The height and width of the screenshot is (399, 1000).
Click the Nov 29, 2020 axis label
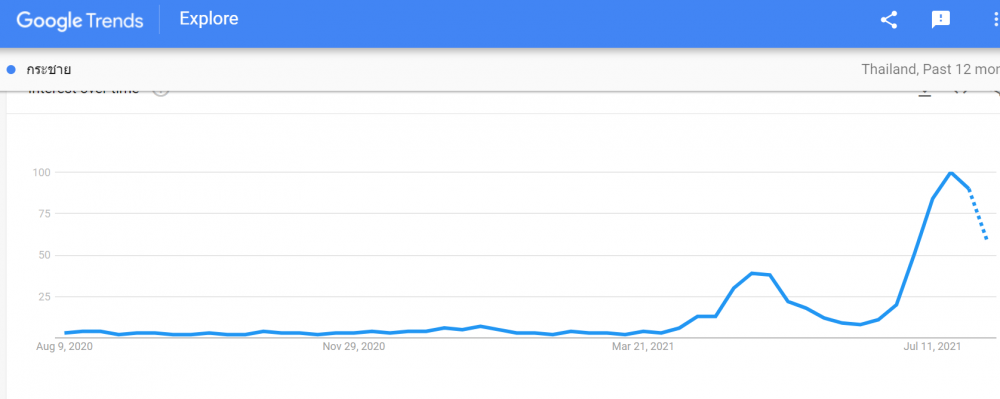point(353,347)
